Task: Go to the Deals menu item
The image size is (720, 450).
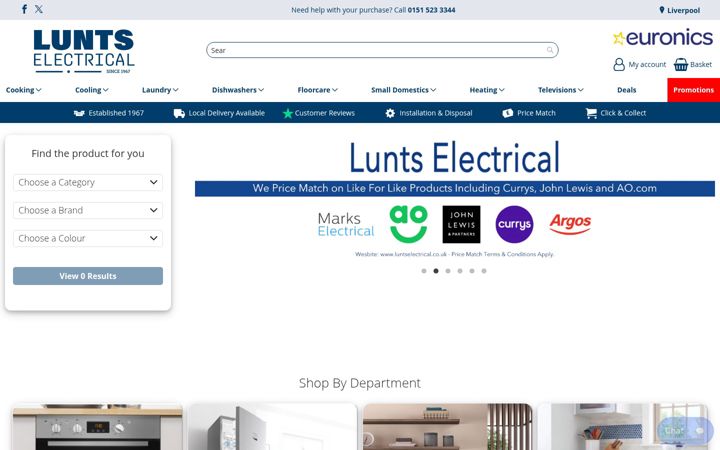Action: [x=626, y=90]
